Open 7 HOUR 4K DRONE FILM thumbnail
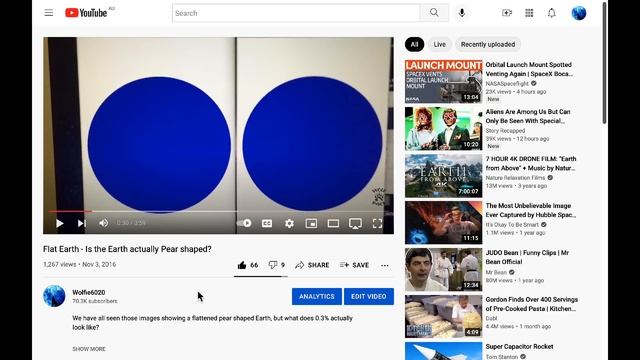Viewport: 640px width, 360px height. point(443,176)
